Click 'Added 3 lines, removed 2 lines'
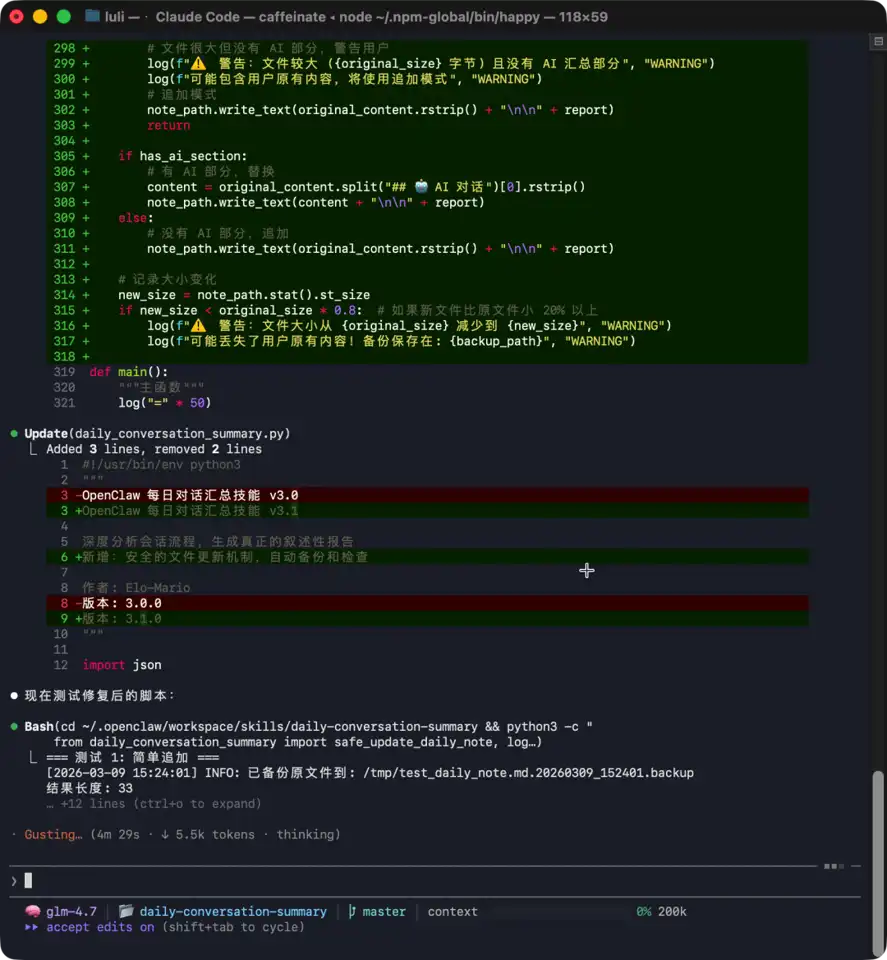Image resolution: width=887 pixels, height=960 pixels. 154,449
